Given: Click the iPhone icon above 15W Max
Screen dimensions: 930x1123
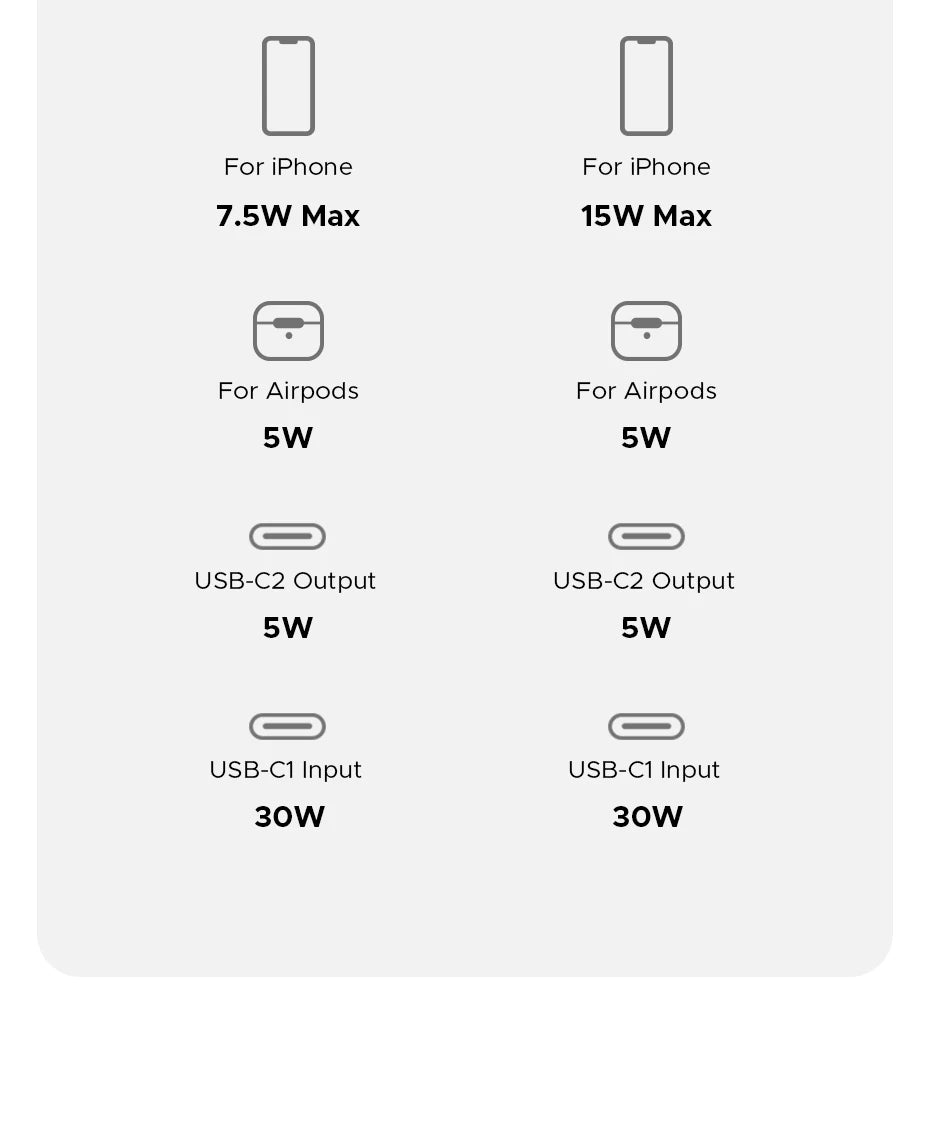Looking at the screenshot, I should point(646,86).
